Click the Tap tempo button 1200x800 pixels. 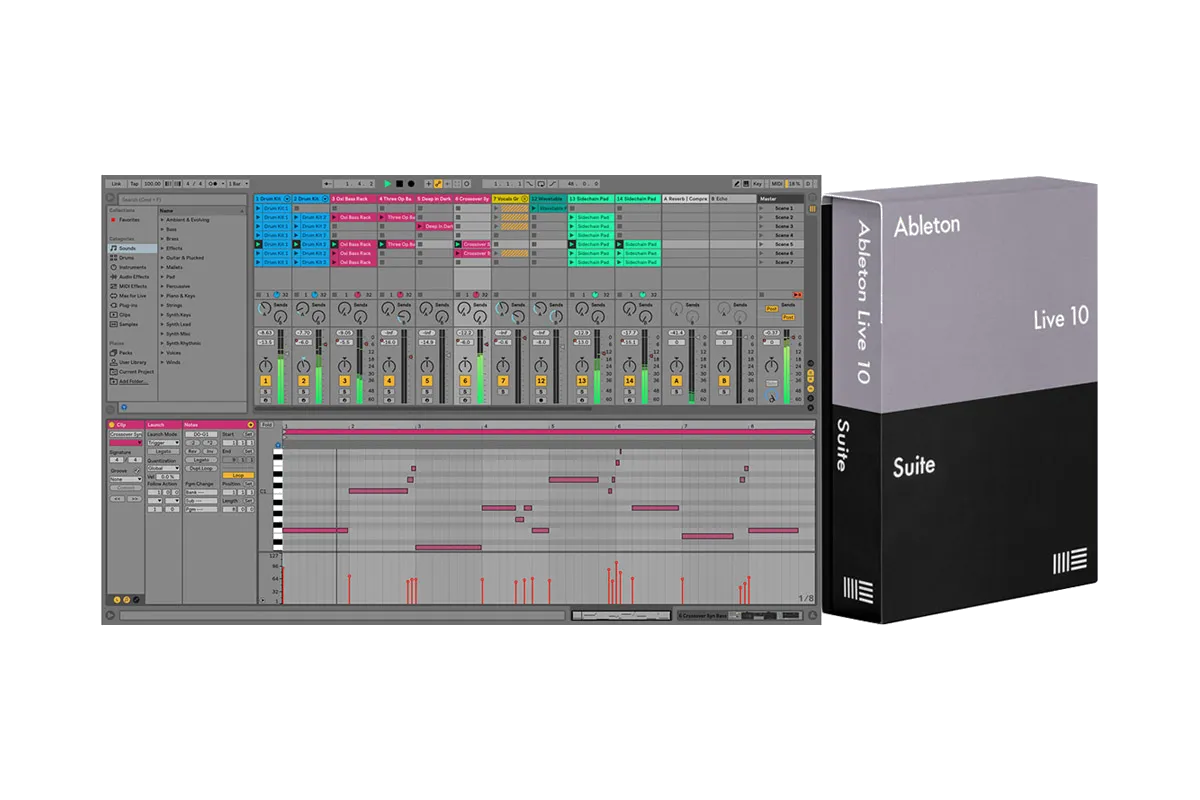pos(134,184)
